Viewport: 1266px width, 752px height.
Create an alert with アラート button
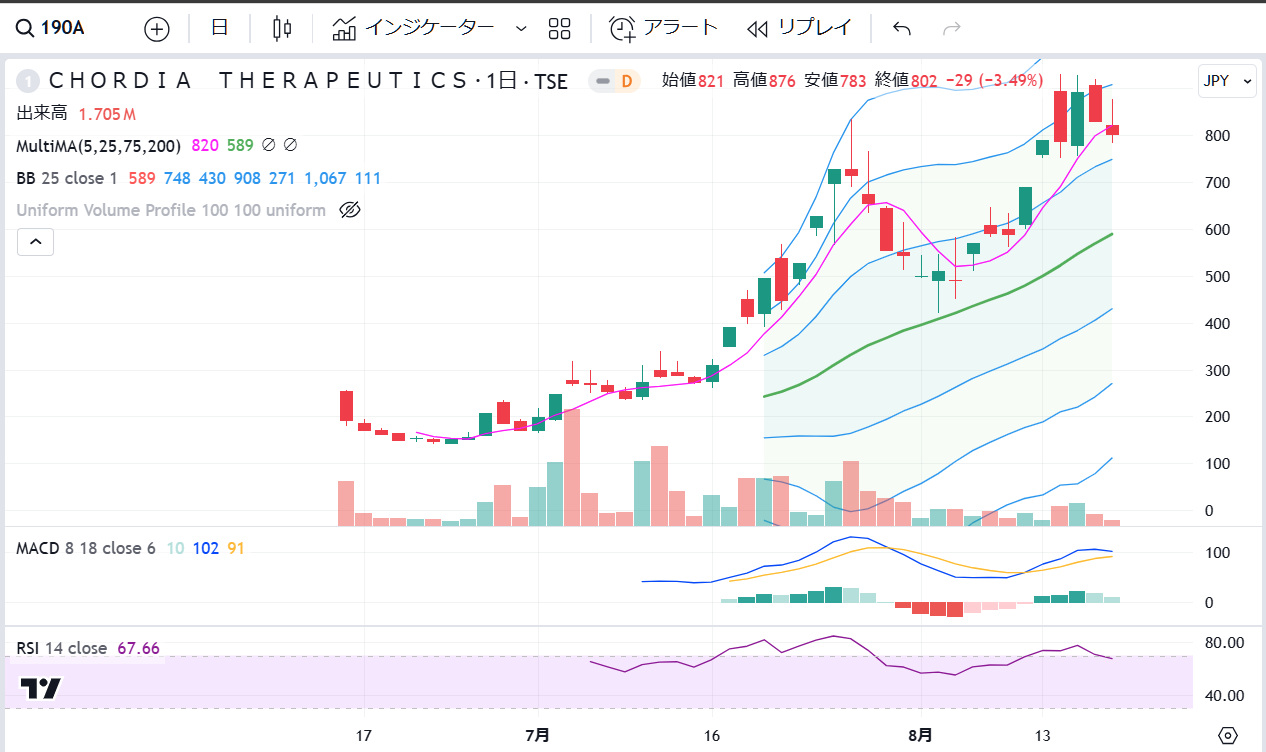[664, 28]
